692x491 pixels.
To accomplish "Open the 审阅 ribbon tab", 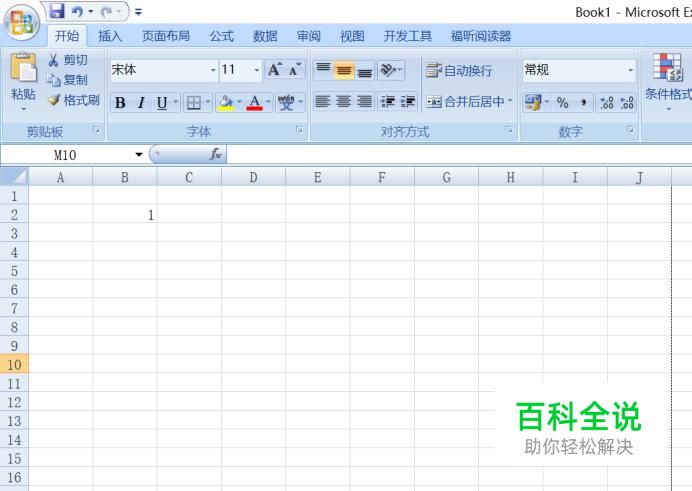I will pyautogui.click(x=308, y=36).
